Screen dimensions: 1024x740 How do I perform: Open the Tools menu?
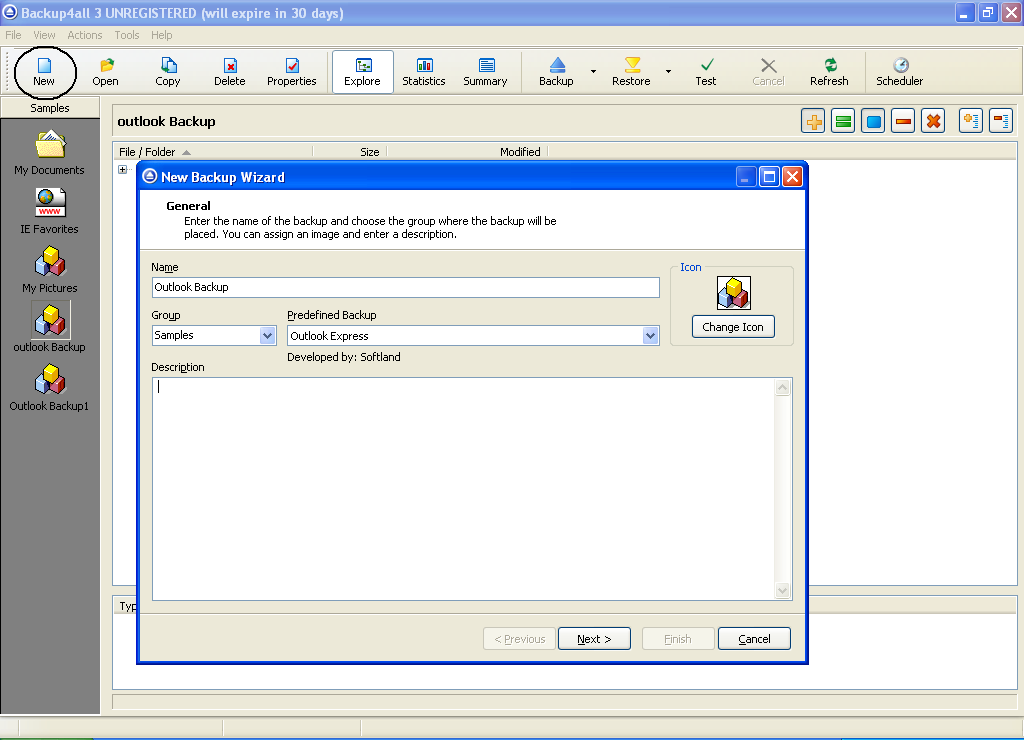point(127,35)
